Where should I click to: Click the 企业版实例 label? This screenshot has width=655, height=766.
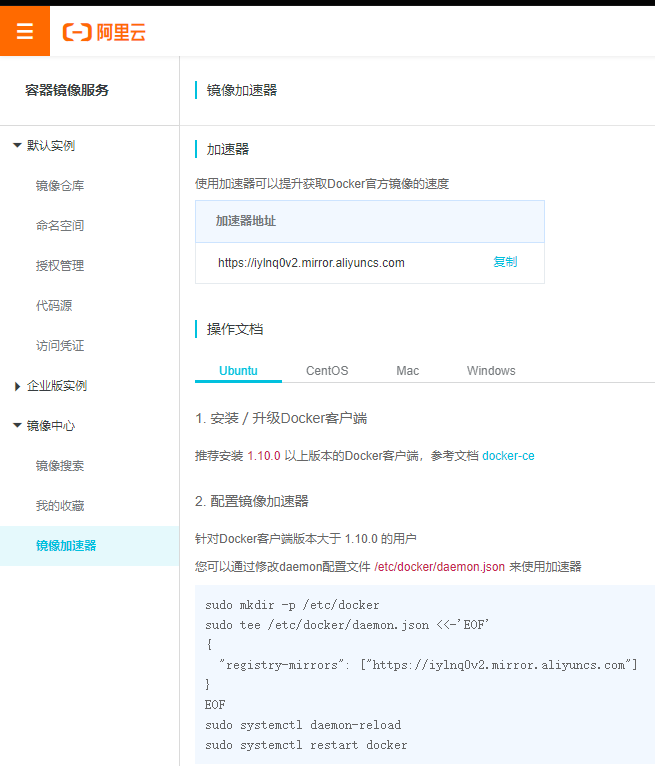(x=57, y=386)
